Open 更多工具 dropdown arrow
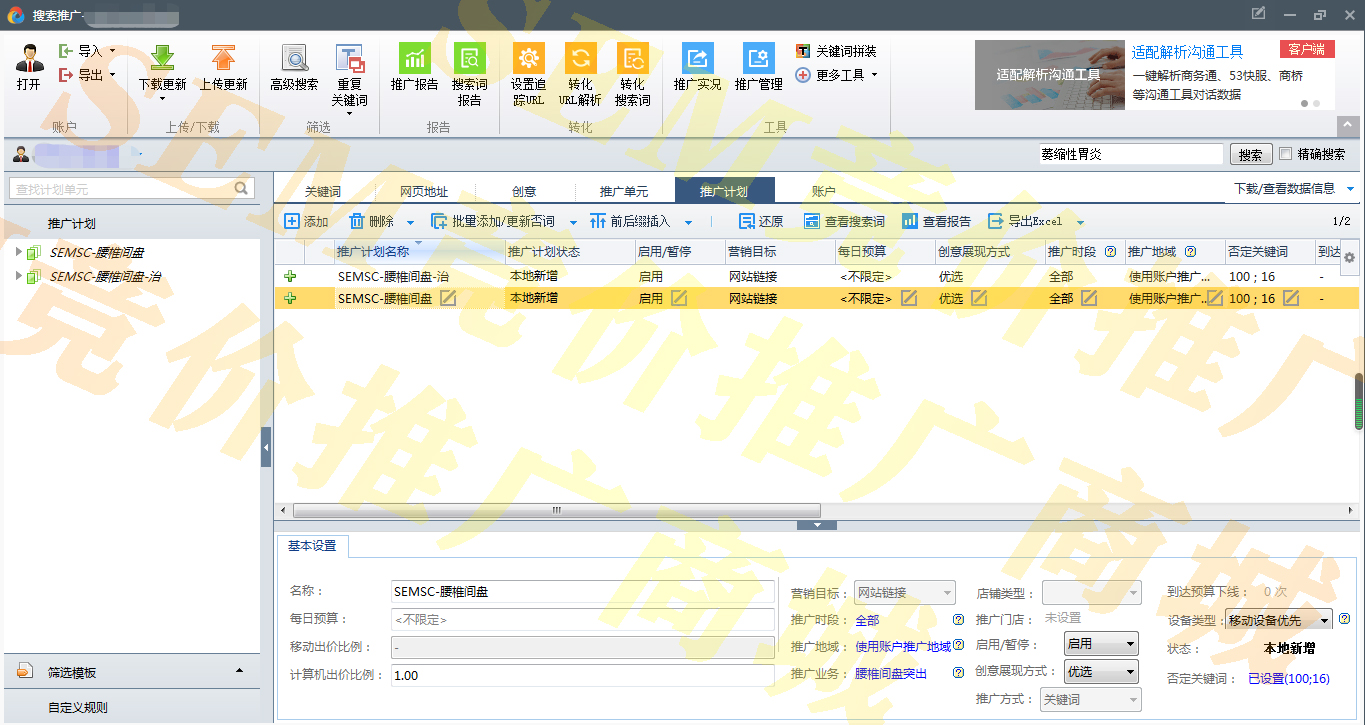 point(874,75)
